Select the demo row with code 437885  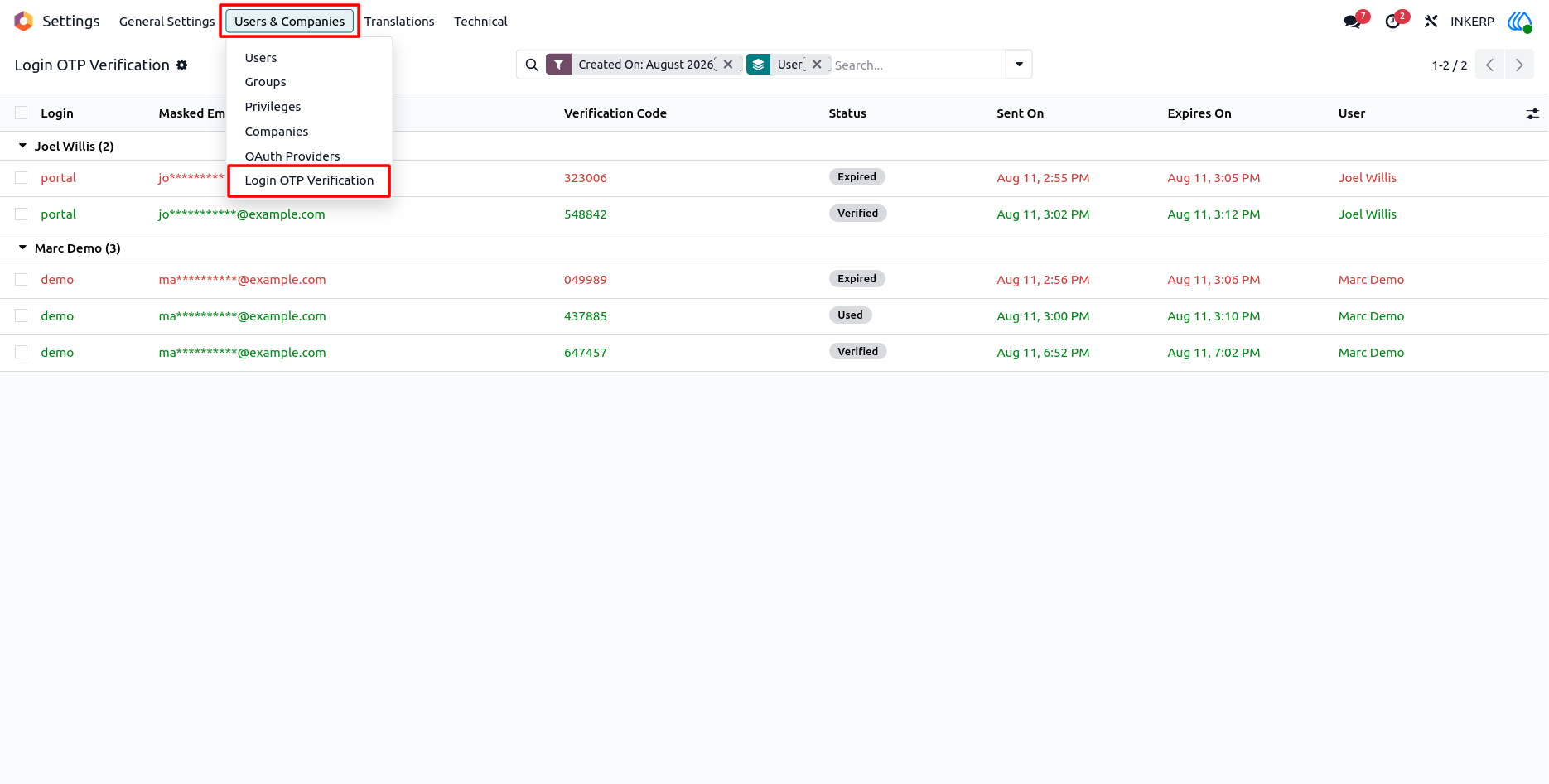point(22,315)
